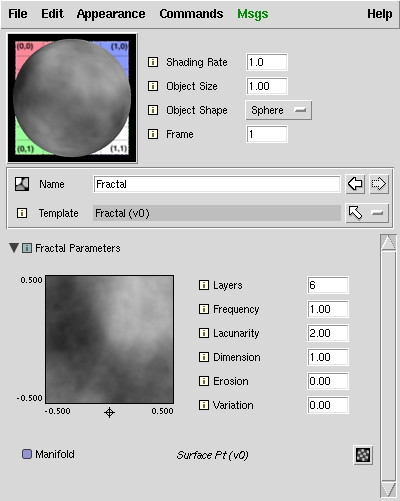Click the Surface Pt (v0) link
This screenshot has width=400, height=501.
pyautogui.click(x=212, y=455)
